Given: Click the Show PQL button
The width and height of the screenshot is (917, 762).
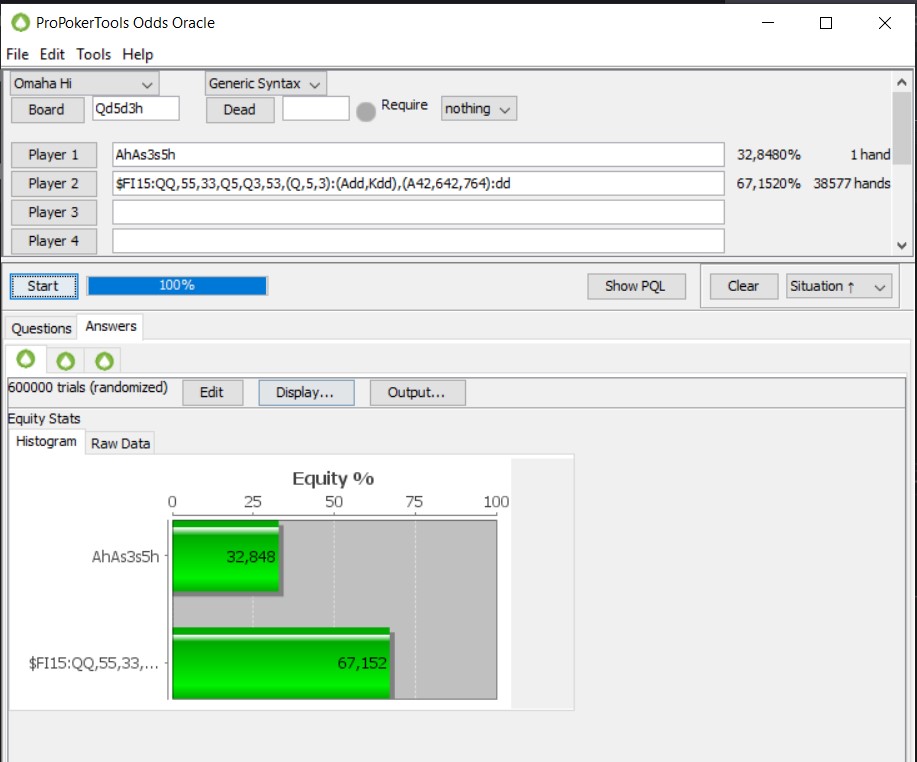Looking at the screenshot, I should point(636,286).
